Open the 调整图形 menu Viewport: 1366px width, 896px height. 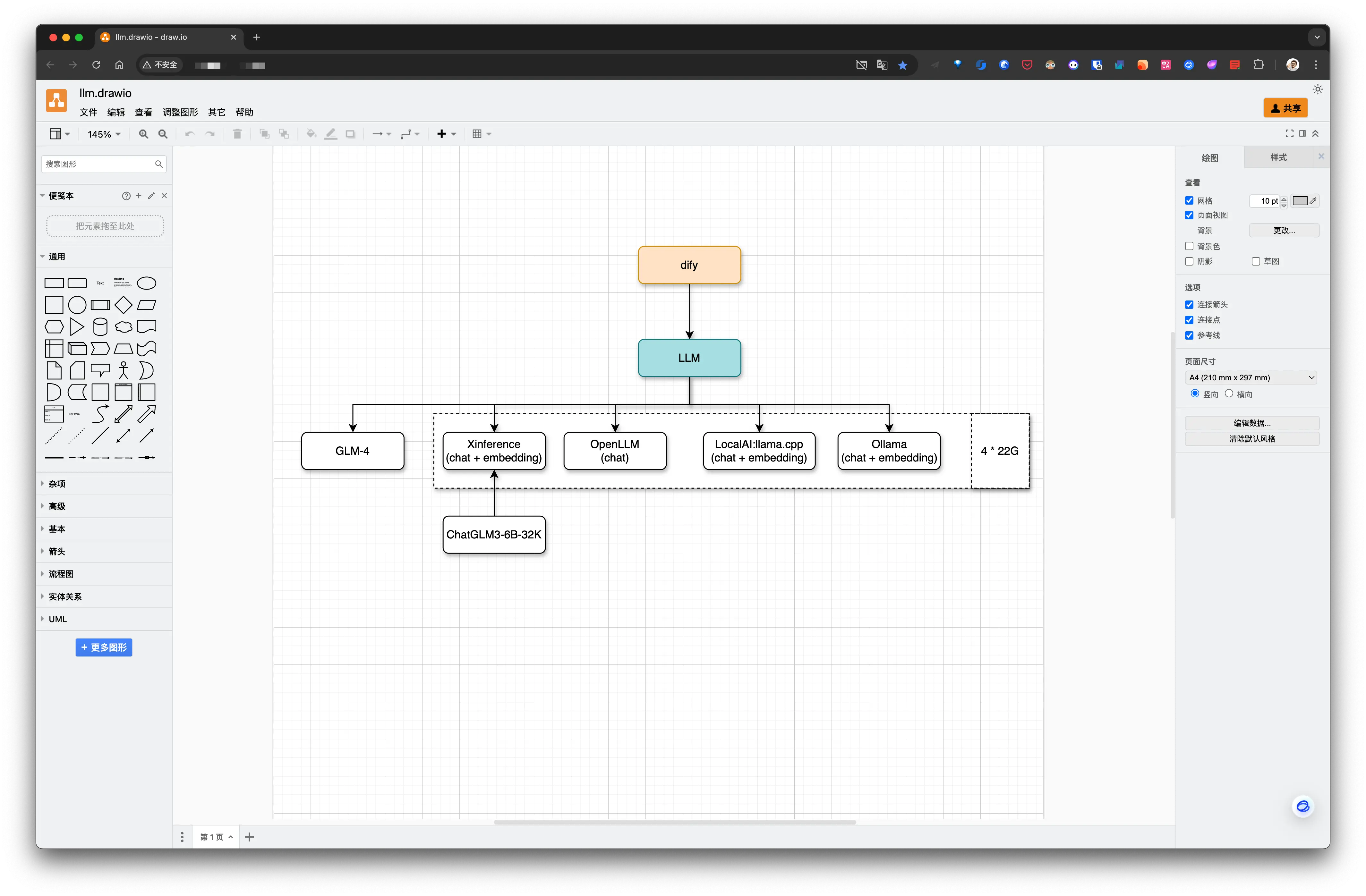coord(180,113)
